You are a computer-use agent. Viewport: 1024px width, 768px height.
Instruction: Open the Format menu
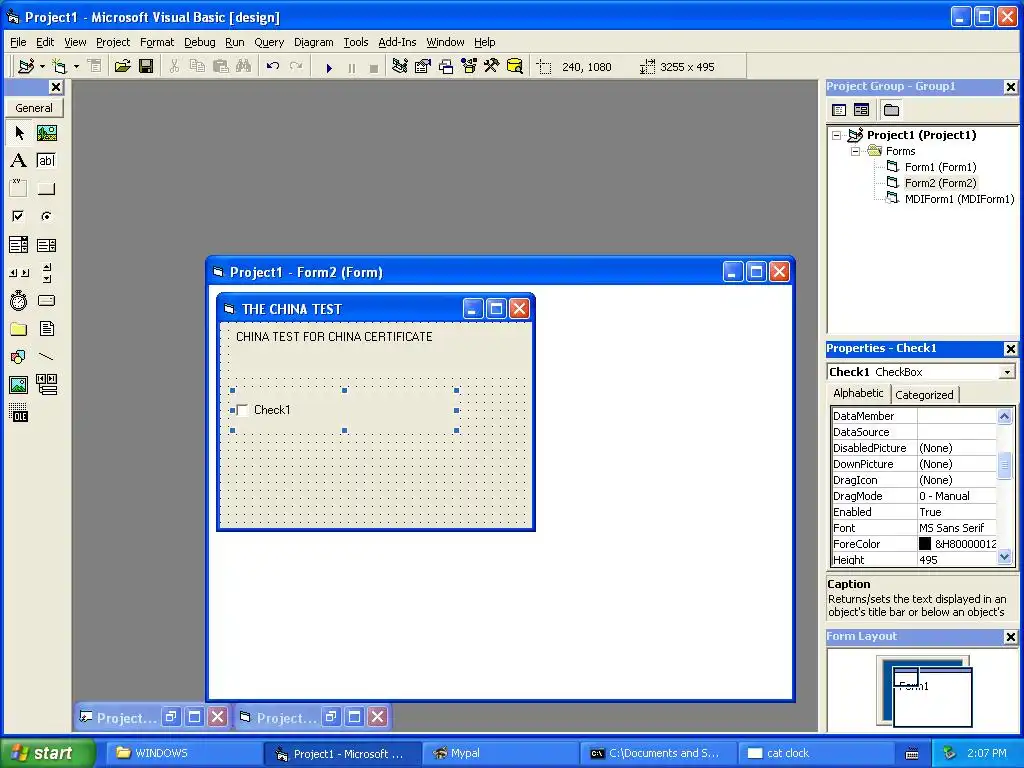[157, 42]
